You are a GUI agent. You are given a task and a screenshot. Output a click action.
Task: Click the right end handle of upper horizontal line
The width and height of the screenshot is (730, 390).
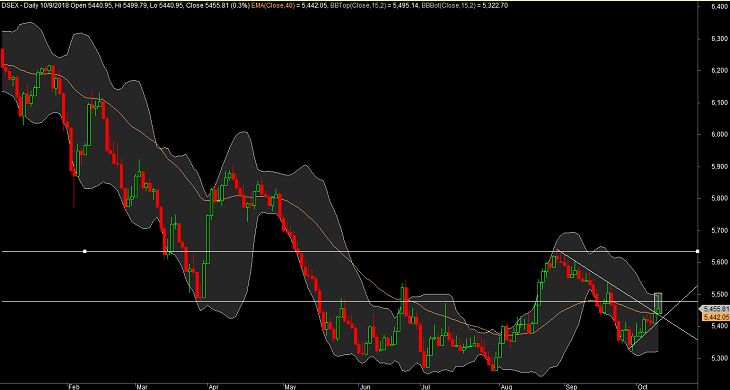tap(697, 251)
